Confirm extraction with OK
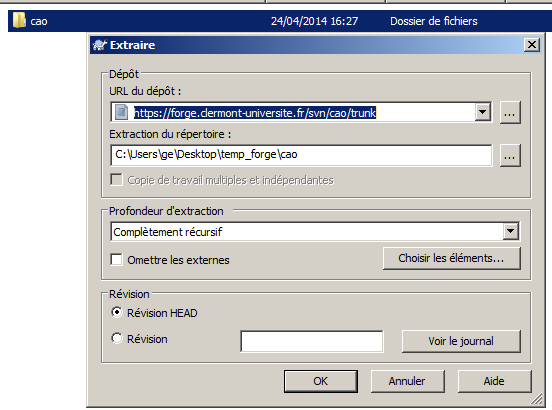Image resolution: width=552 pixels, height=410 pixels. click(x=321, y=381)
